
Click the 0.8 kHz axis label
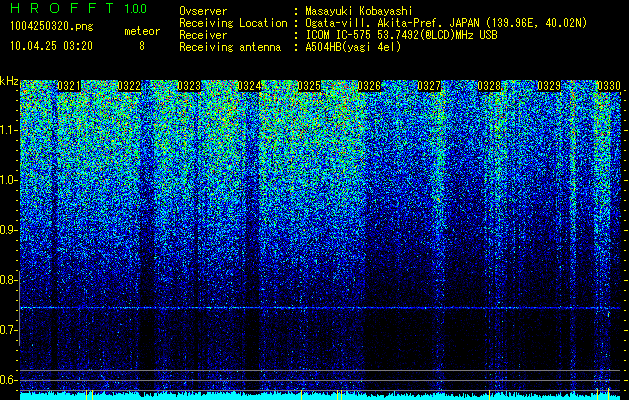click(x=9, y=280)
